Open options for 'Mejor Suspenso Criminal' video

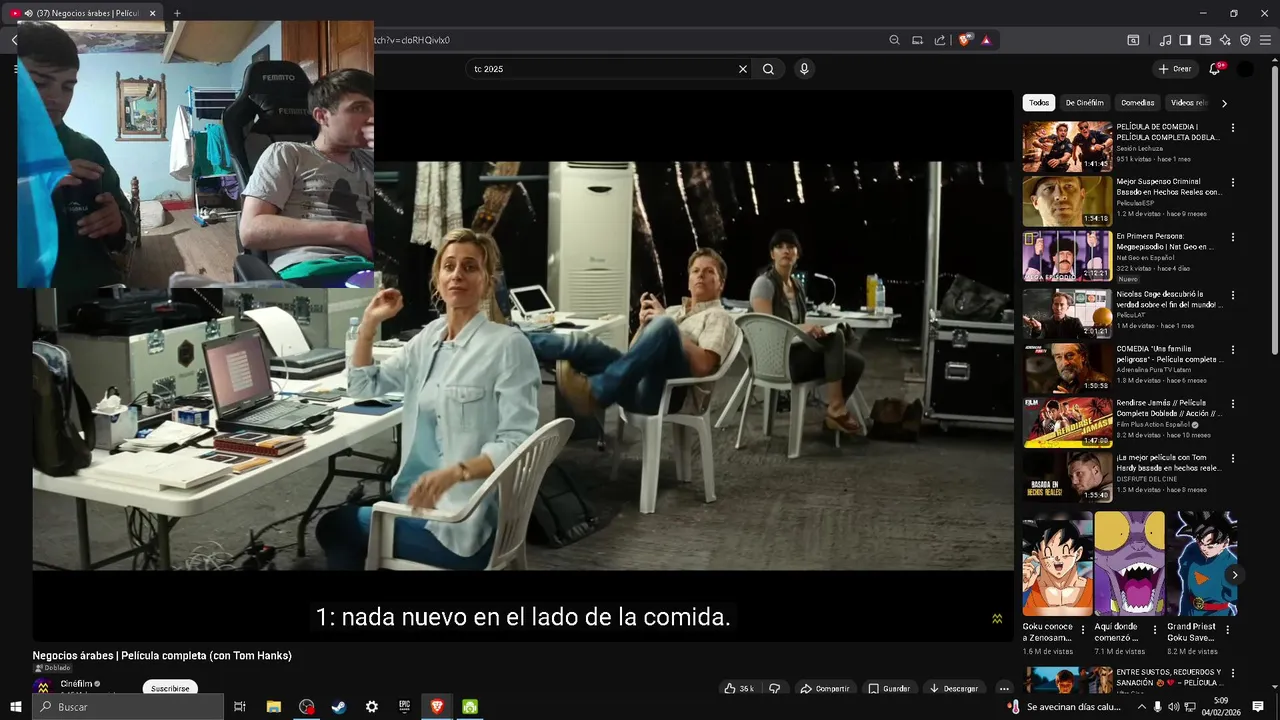(1233, 183)
